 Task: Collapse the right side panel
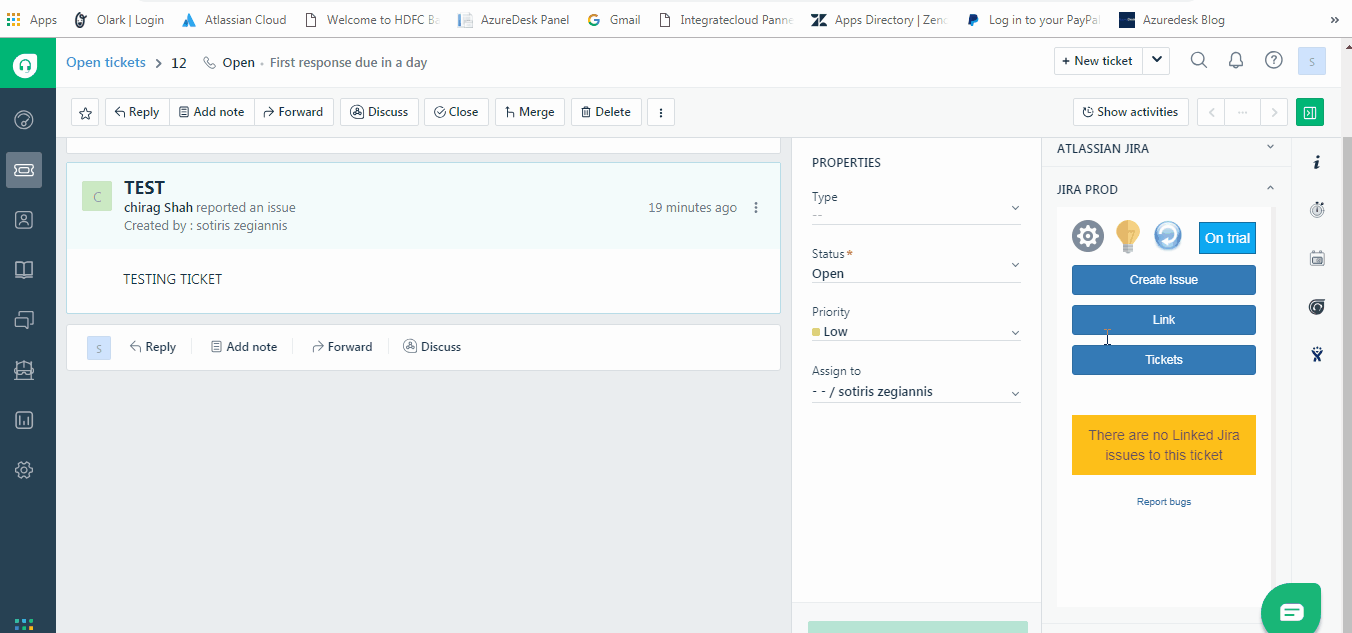[x=1310, y=112]
